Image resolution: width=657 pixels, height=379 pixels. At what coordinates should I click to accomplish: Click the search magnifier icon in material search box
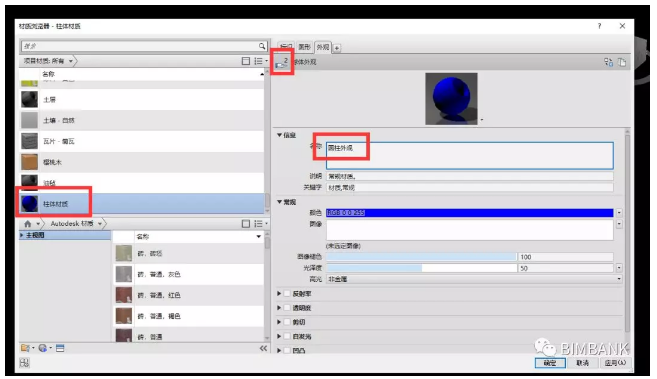[262, 46]
